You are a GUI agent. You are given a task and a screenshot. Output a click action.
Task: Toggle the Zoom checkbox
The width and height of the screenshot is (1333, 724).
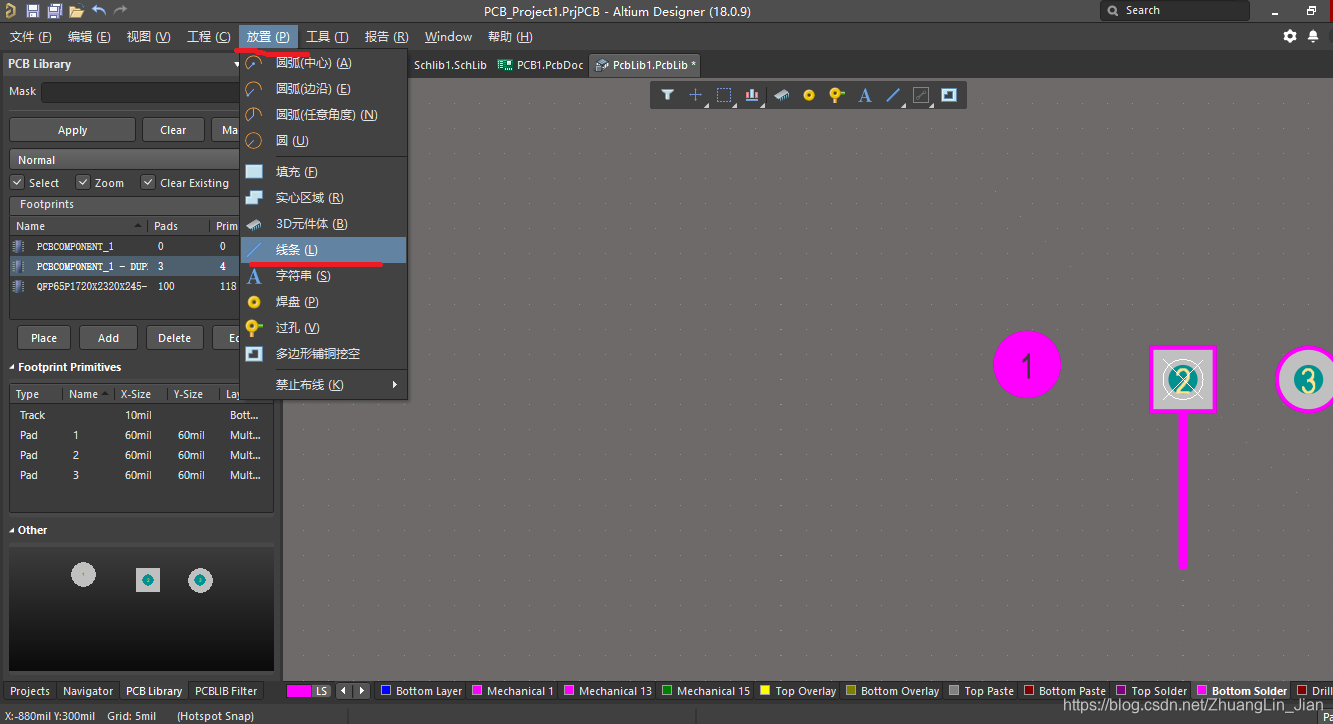coord(83,182)
